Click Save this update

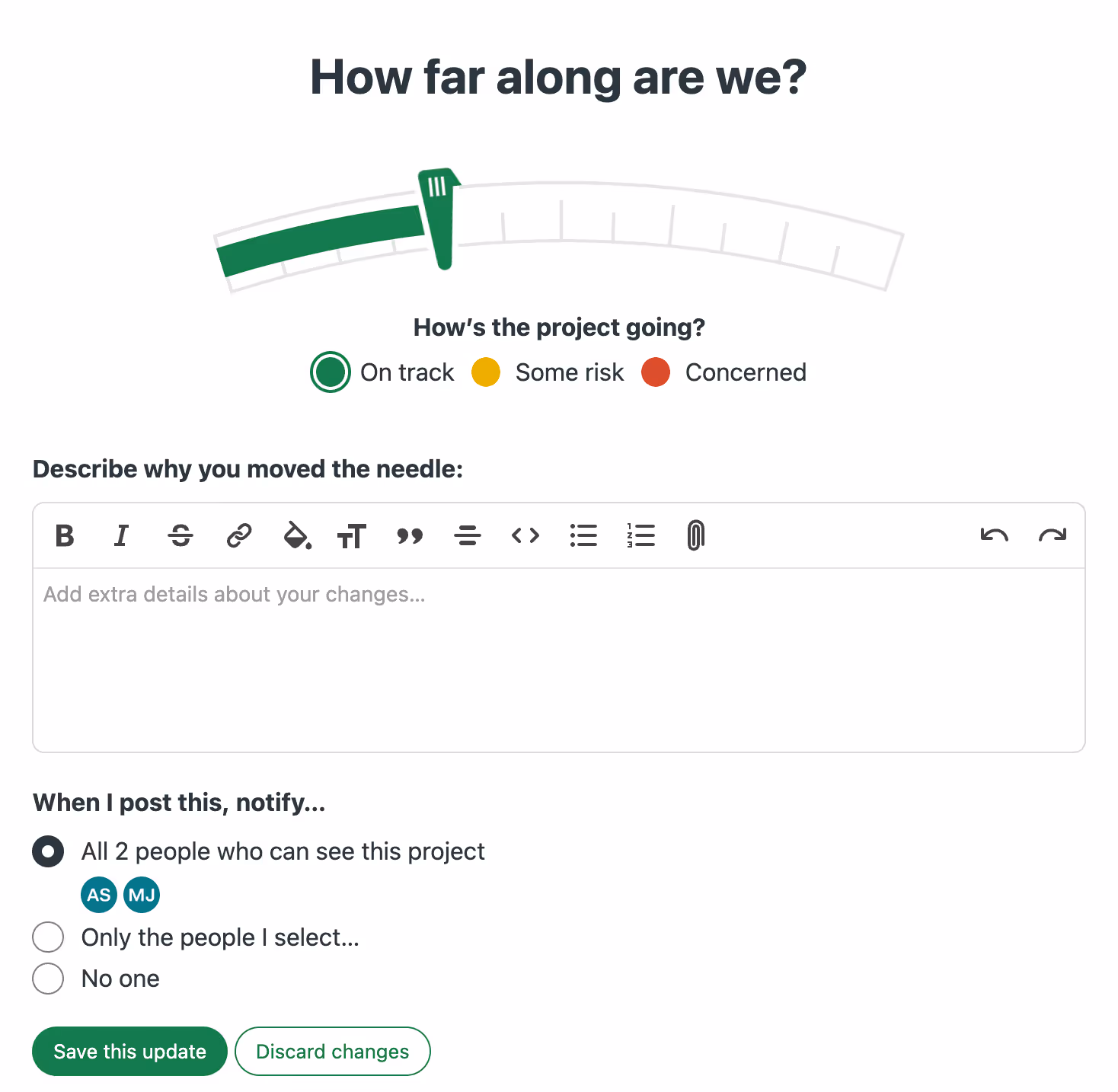tap(129, 1051)
